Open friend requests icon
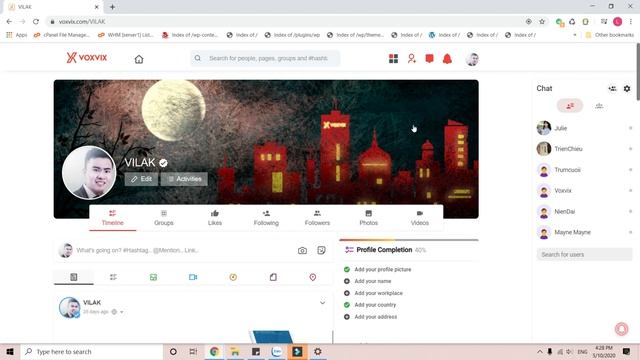 click(x=411, y=59)
